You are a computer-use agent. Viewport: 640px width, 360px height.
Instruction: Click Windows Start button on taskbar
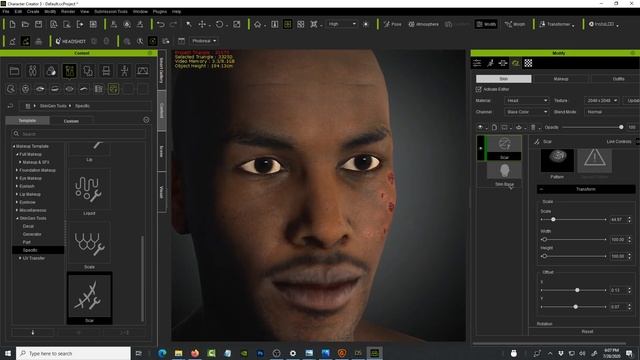click(x=7, y=353)
